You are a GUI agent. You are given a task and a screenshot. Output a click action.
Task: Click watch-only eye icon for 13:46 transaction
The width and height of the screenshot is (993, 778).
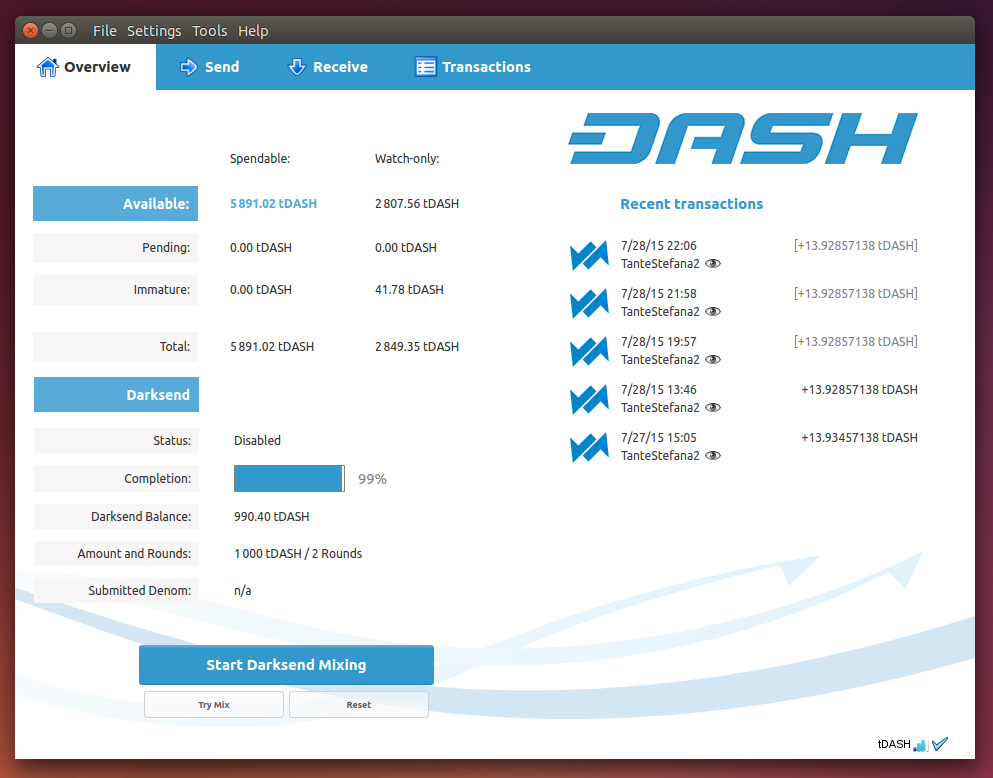click(x=713, y=408)
